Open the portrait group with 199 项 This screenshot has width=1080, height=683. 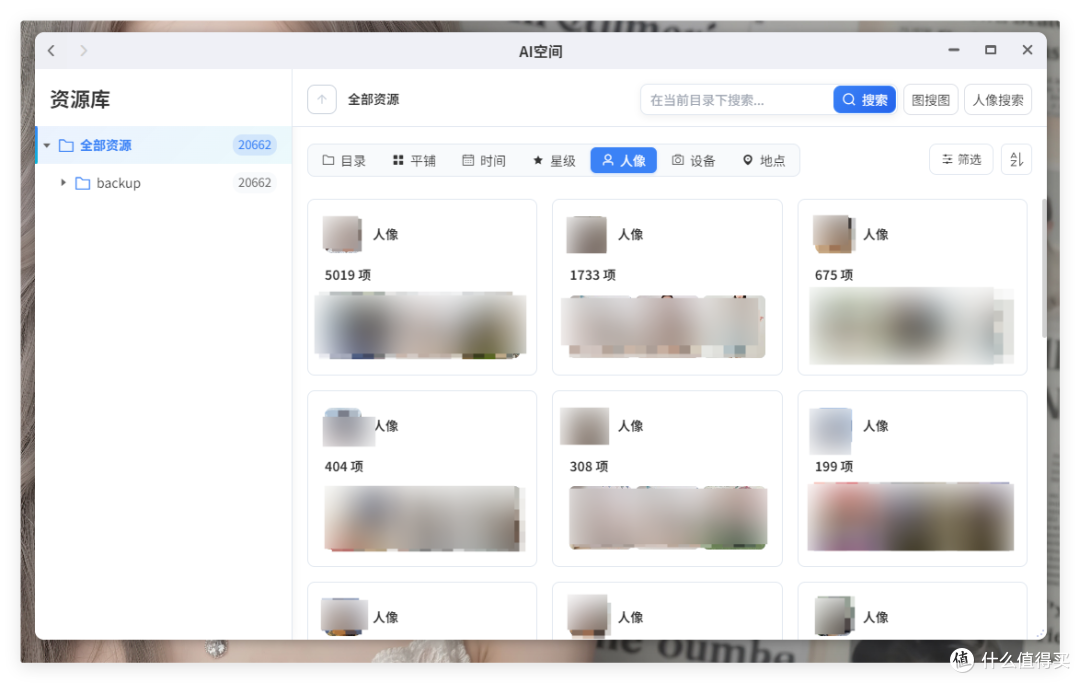[912, 479]
